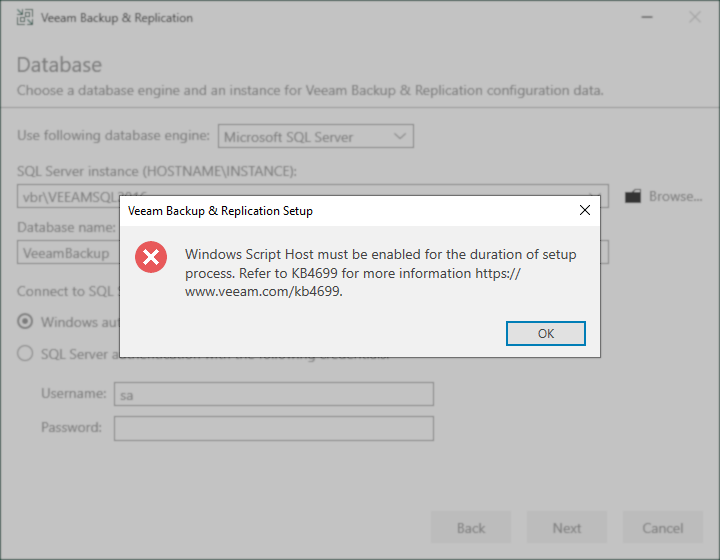The width and height of the screenshot is (720, 560).
Task: Click the Next button
Action: coord(567,527)
